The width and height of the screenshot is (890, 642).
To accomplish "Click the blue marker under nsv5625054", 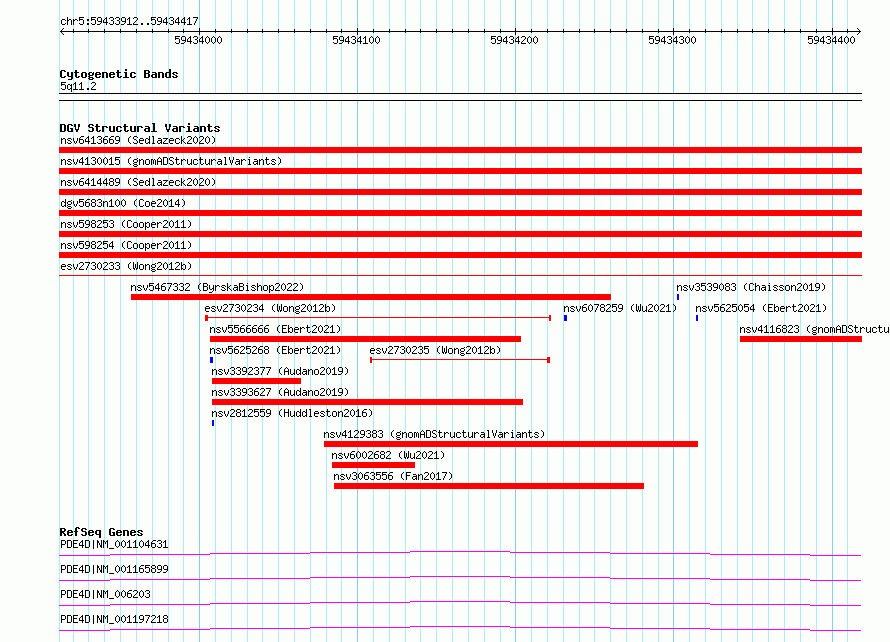I will tap(697, 318).
